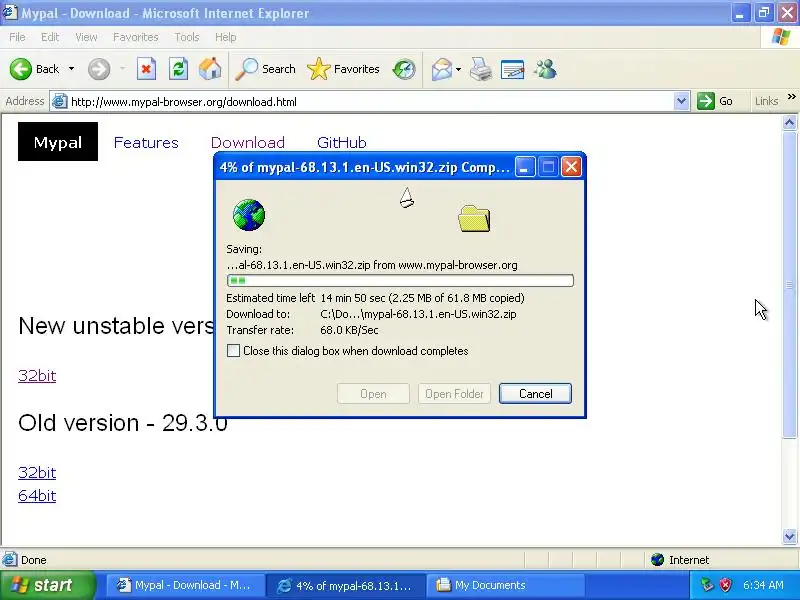Open the Features page link
Viewport: 800px width, 600px height.
point(146,142)
